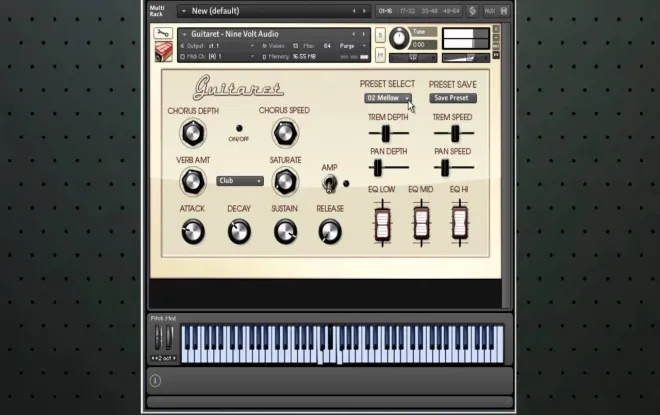Click the Mod wheel
This screenshot has height=415, width=660.
coord(169,338)
